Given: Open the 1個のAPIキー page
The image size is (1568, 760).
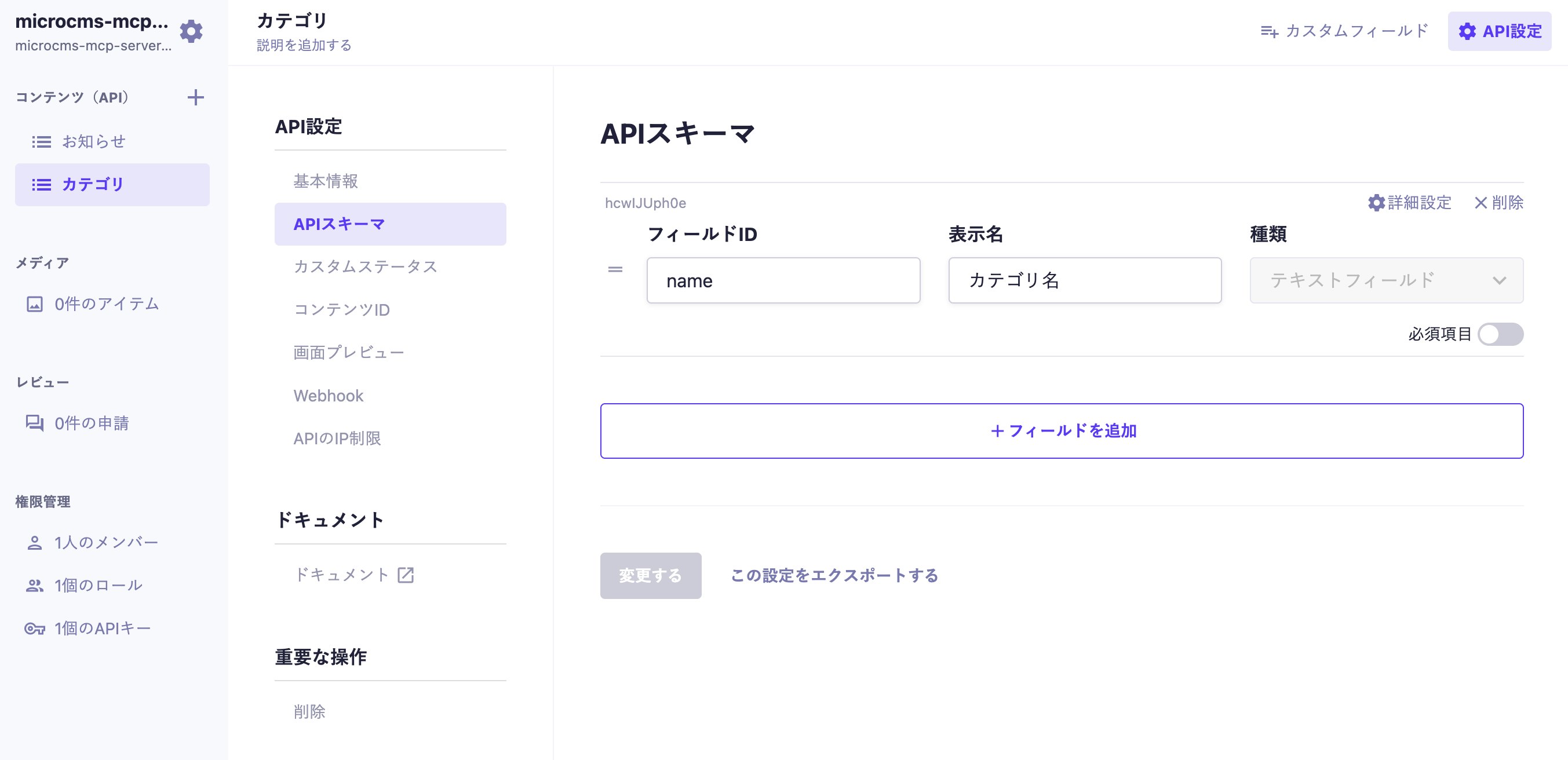Looking at the screenshot, I should point(102,628).
